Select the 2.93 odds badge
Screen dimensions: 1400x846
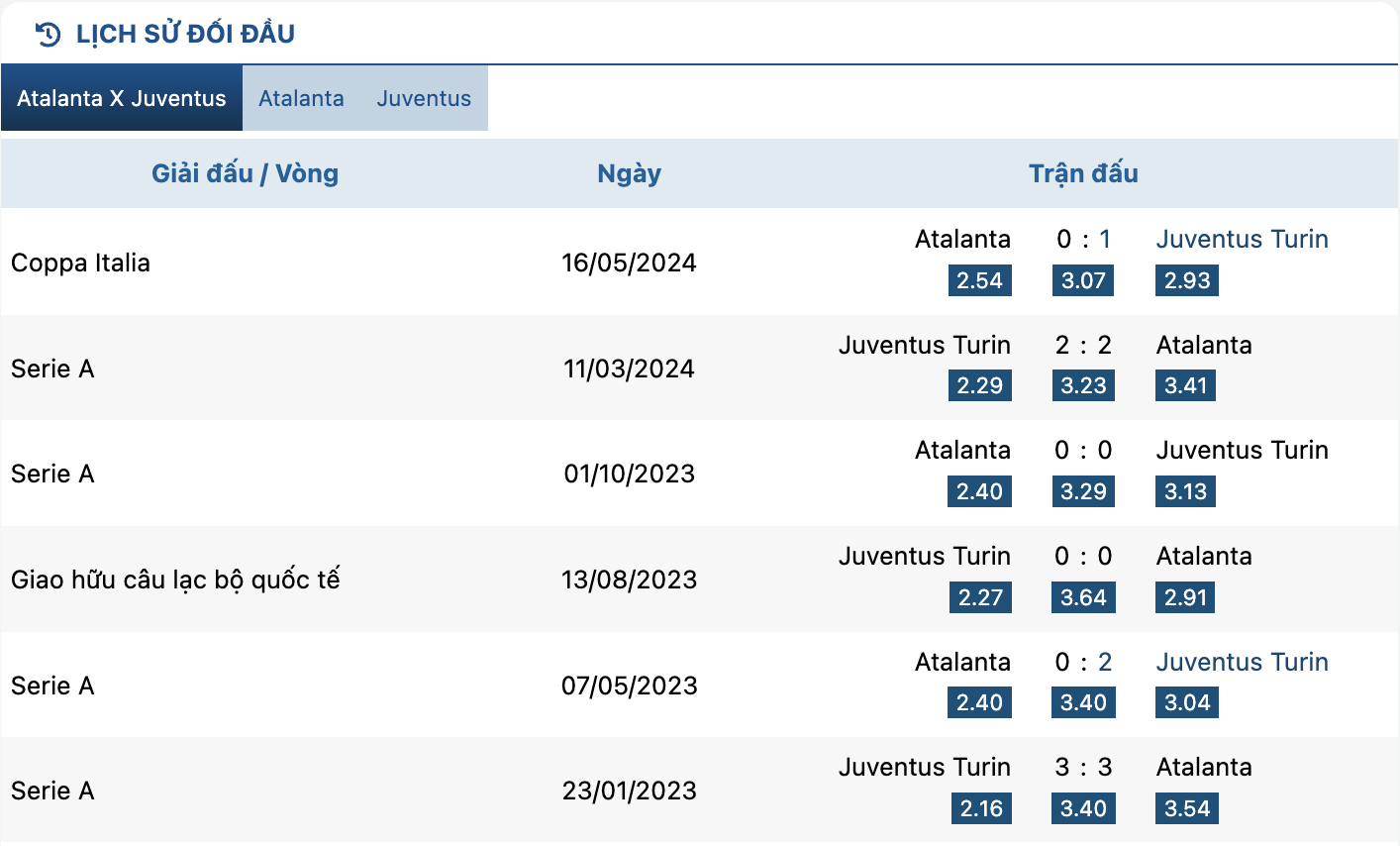[x=1187, y=280]
